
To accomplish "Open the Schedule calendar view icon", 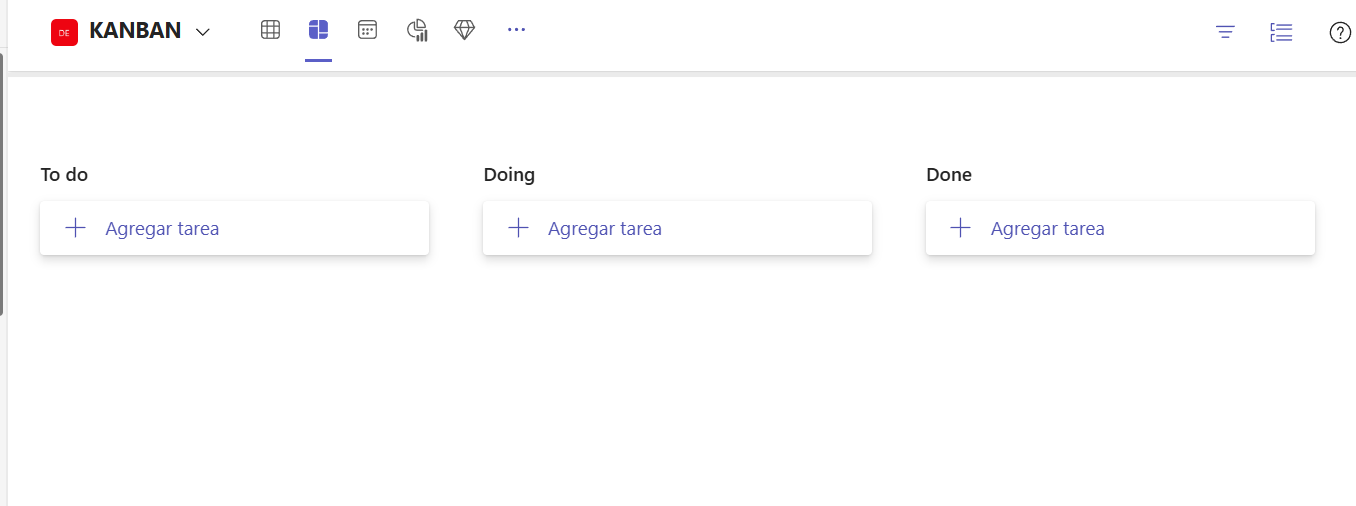I will point(367,30).
